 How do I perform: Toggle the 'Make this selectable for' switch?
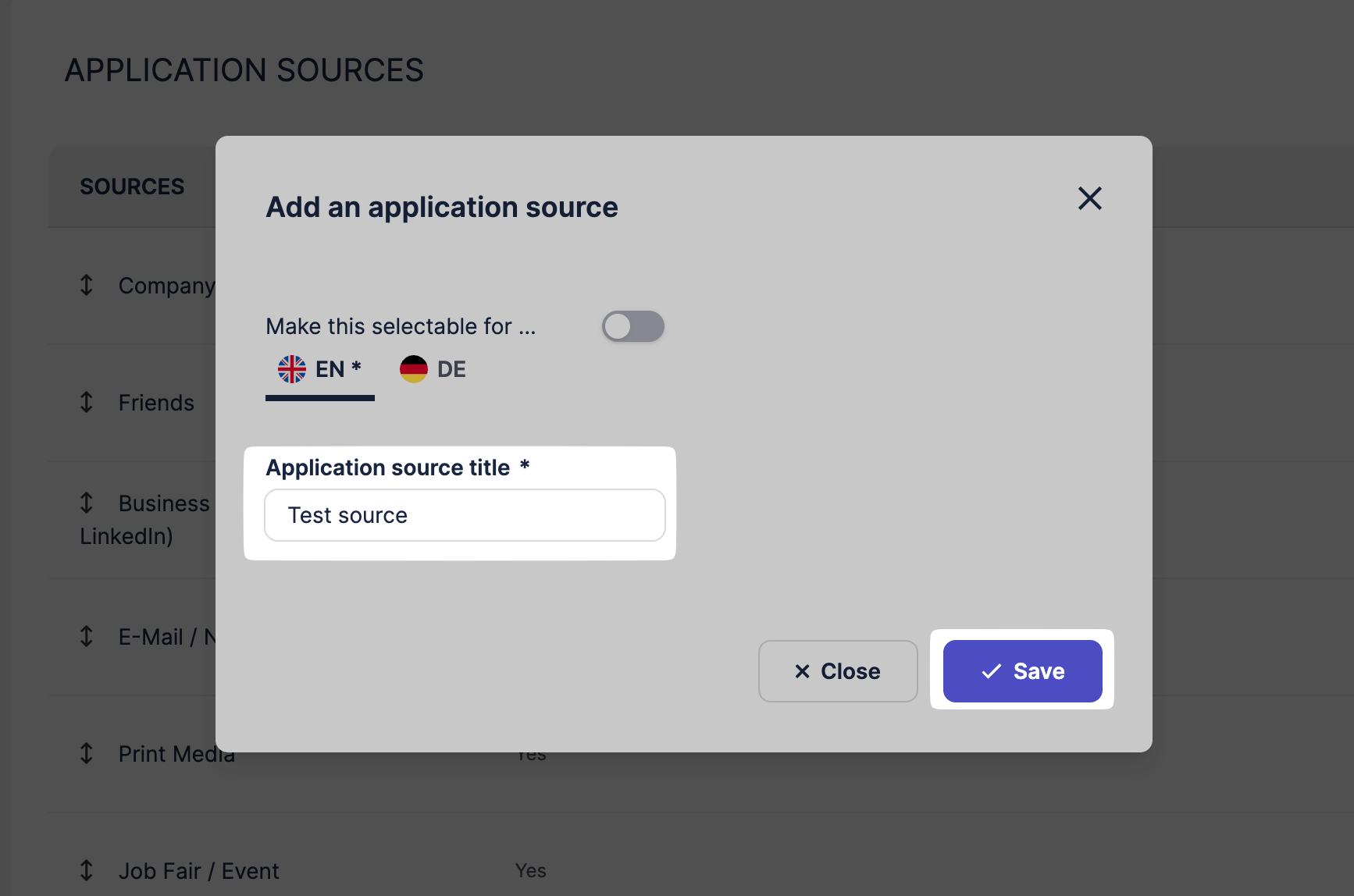[x=632, y=326]
